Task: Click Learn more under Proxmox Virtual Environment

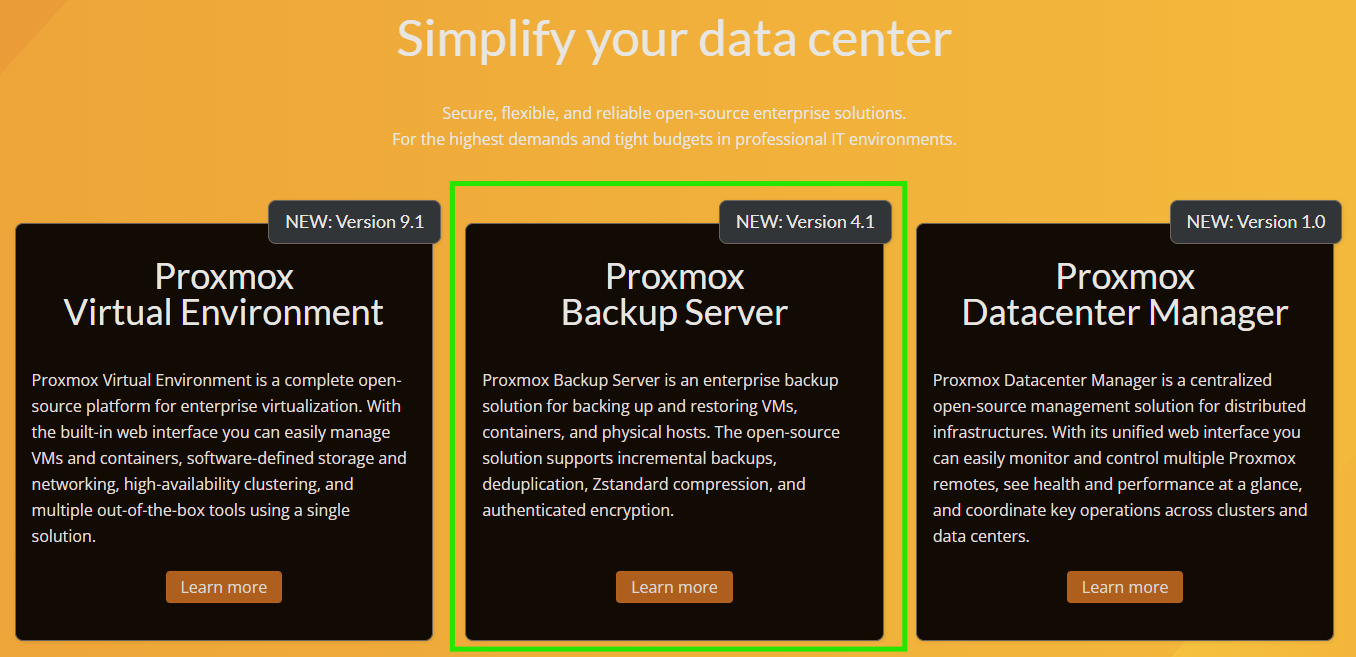Action: click(x=223, y=587)
